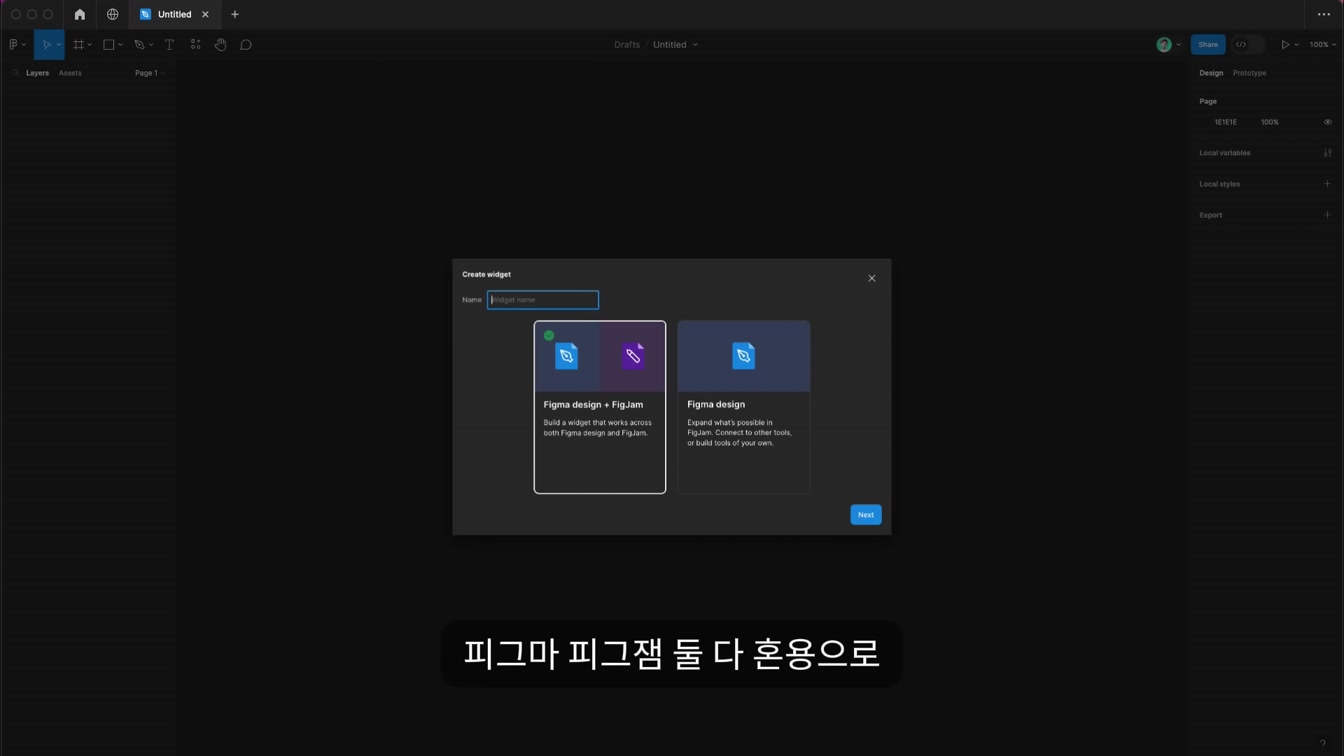Open the three-dots menu at top right
The height and width of the screenshot is (756, 1344).
(1324, 14)
